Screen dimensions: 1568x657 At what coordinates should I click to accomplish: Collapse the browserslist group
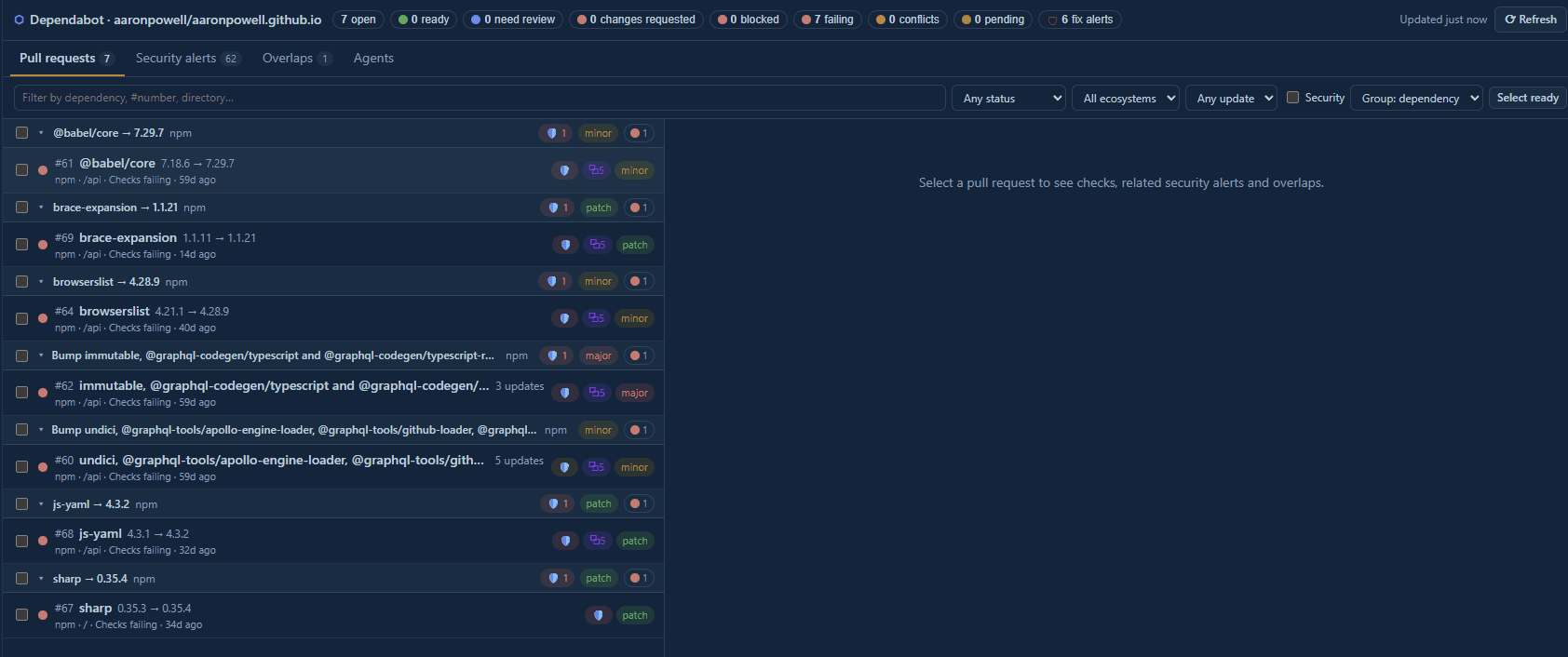[41, 281]
